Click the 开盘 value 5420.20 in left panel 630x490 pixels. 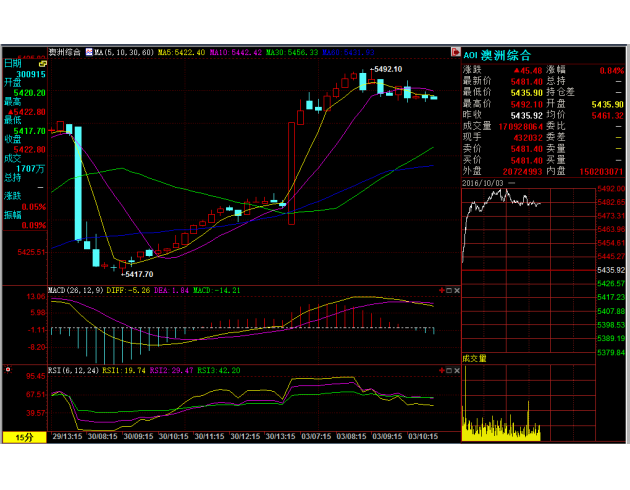point(29,93)
